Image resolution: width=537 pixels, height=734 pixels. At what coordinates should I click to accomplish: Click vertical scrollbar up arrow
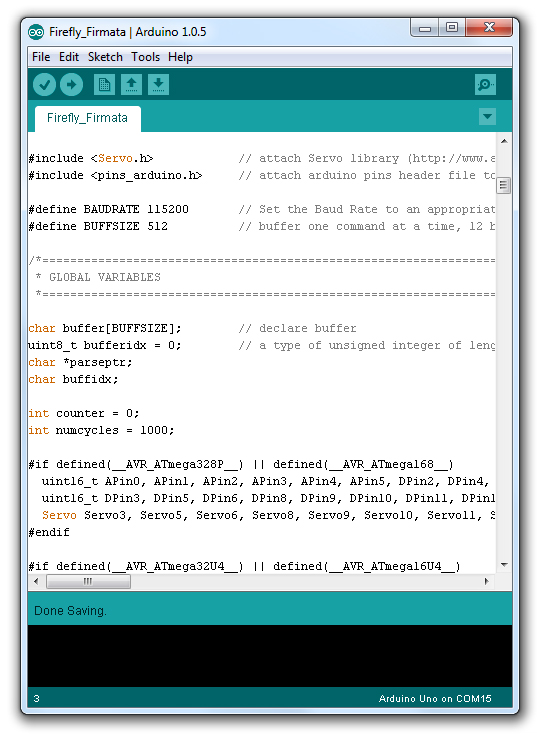504,141
